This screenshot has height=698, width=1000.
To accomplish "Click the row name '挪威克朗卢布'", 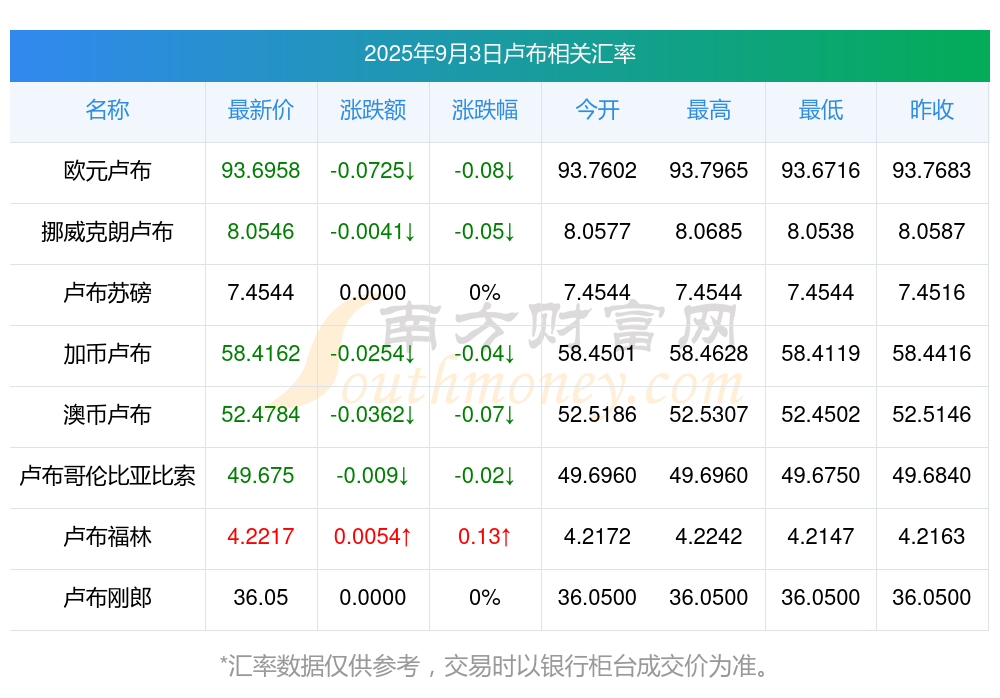I will 107,232.
